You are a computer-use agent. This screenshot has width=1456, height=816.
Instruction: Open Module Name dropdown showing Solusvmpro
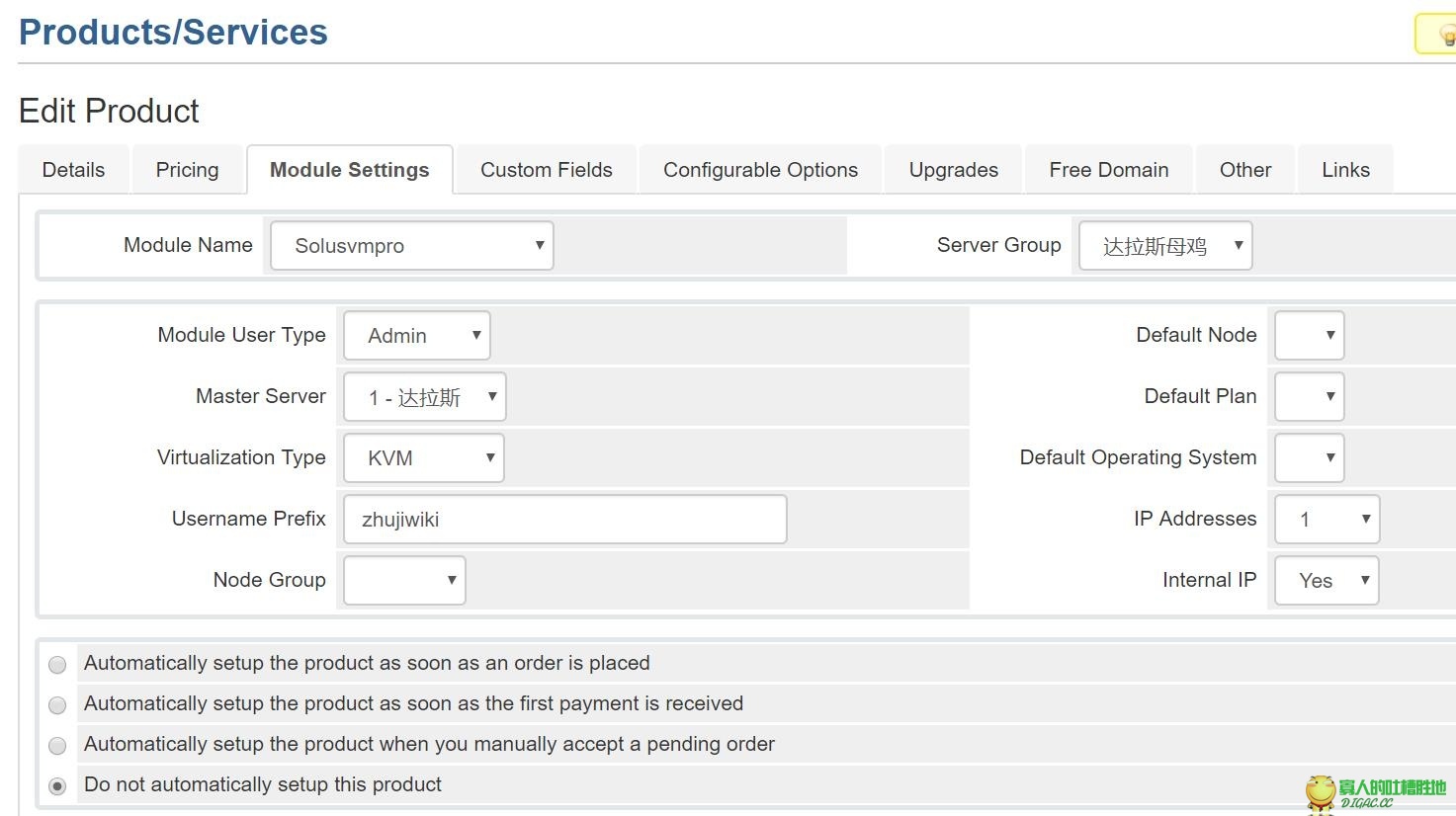pos(411,246)
